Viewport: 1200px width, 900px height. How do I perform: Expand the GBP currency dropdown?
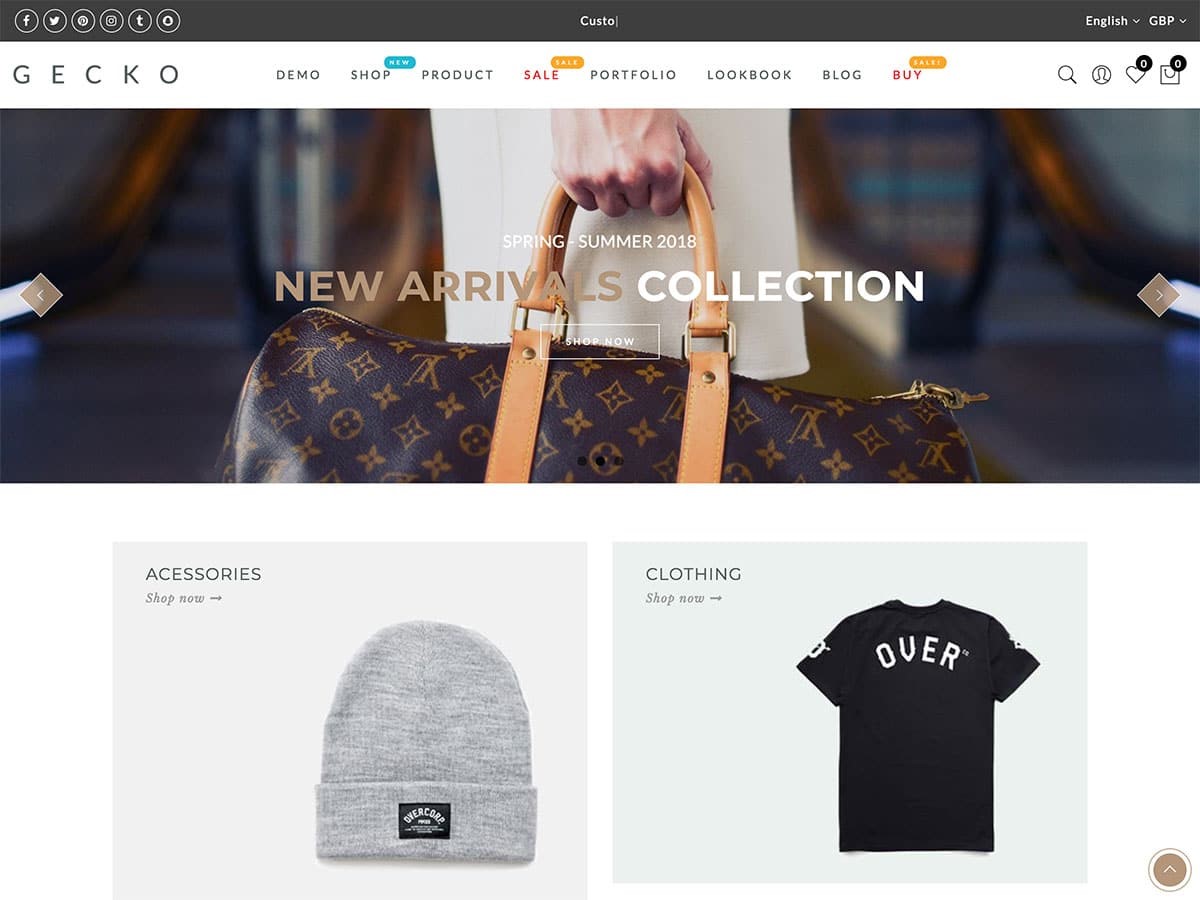[1167, 21]
